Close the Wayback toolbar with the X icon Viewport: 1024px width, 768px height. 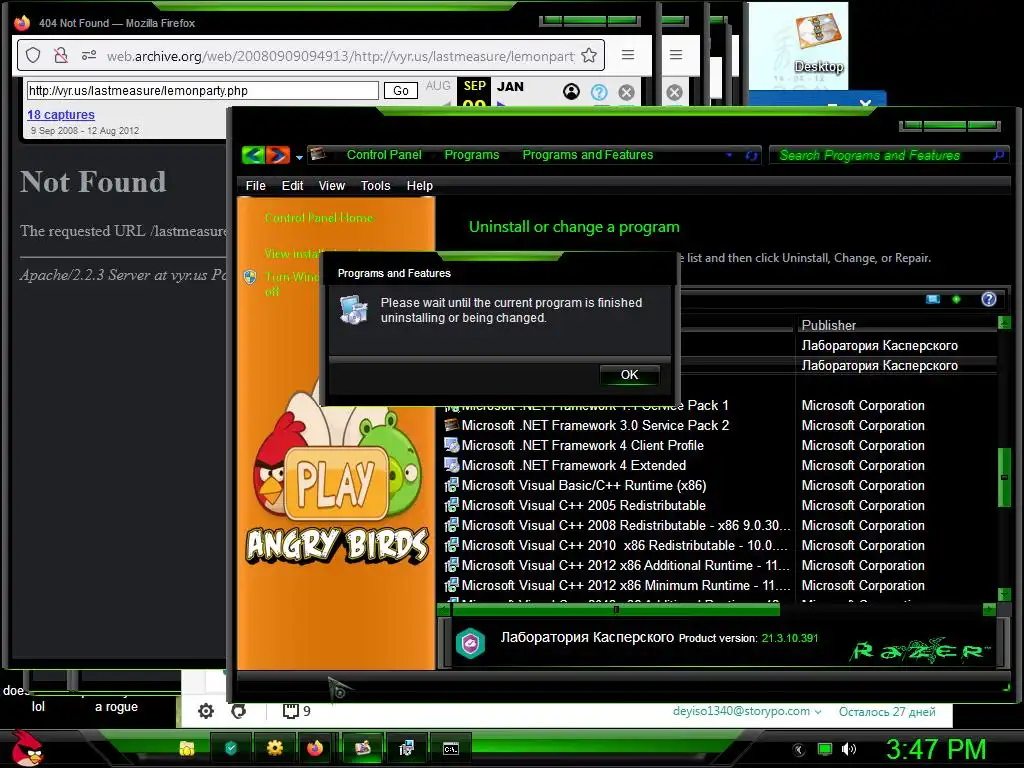click(x=626, y=92)
